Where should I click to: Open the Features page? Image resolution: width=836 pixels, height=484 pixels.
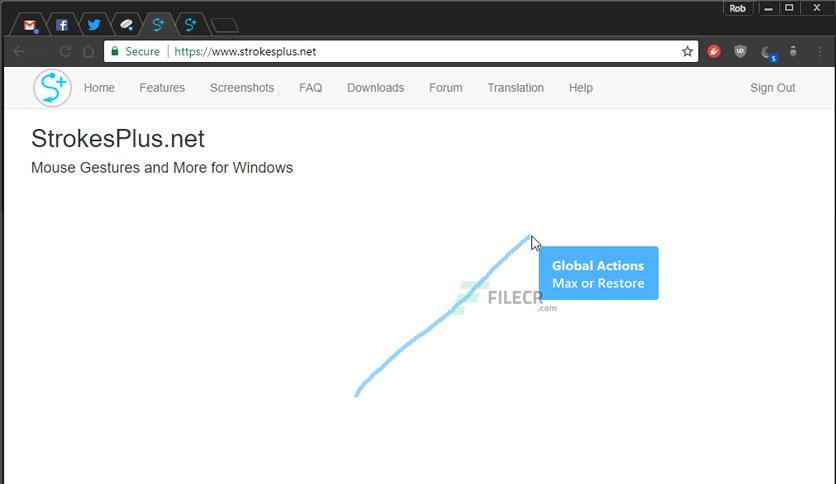coord(162,88)
